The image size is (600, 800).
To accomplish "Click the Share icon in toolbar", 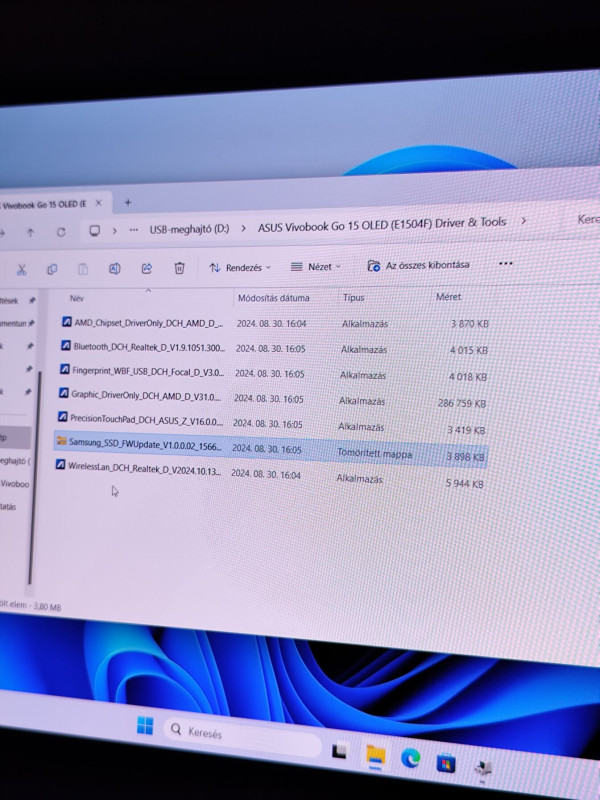I will coord(147,268).
